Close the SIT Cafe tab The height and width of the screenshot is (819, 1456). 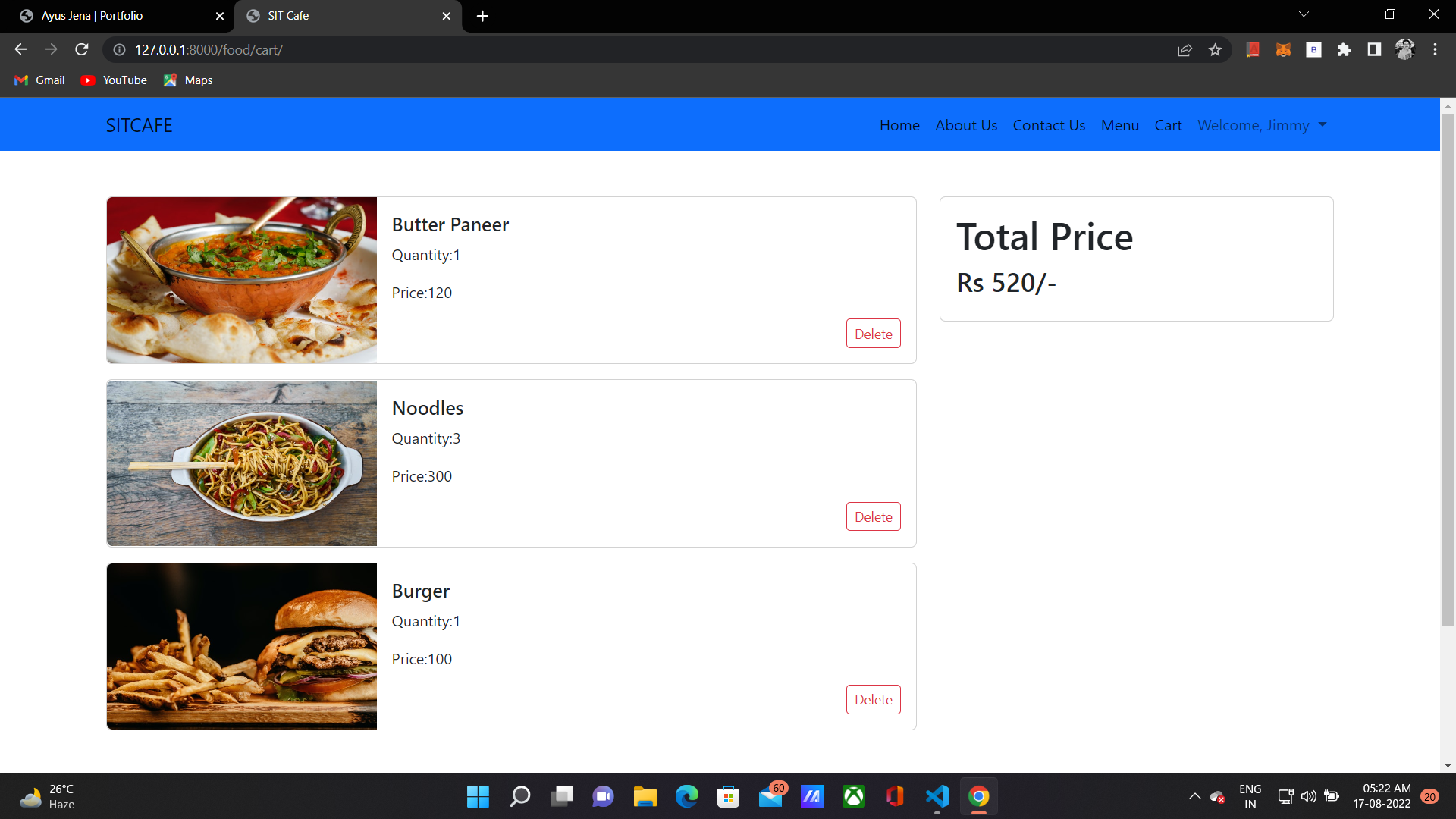click(x=446, y=16)
